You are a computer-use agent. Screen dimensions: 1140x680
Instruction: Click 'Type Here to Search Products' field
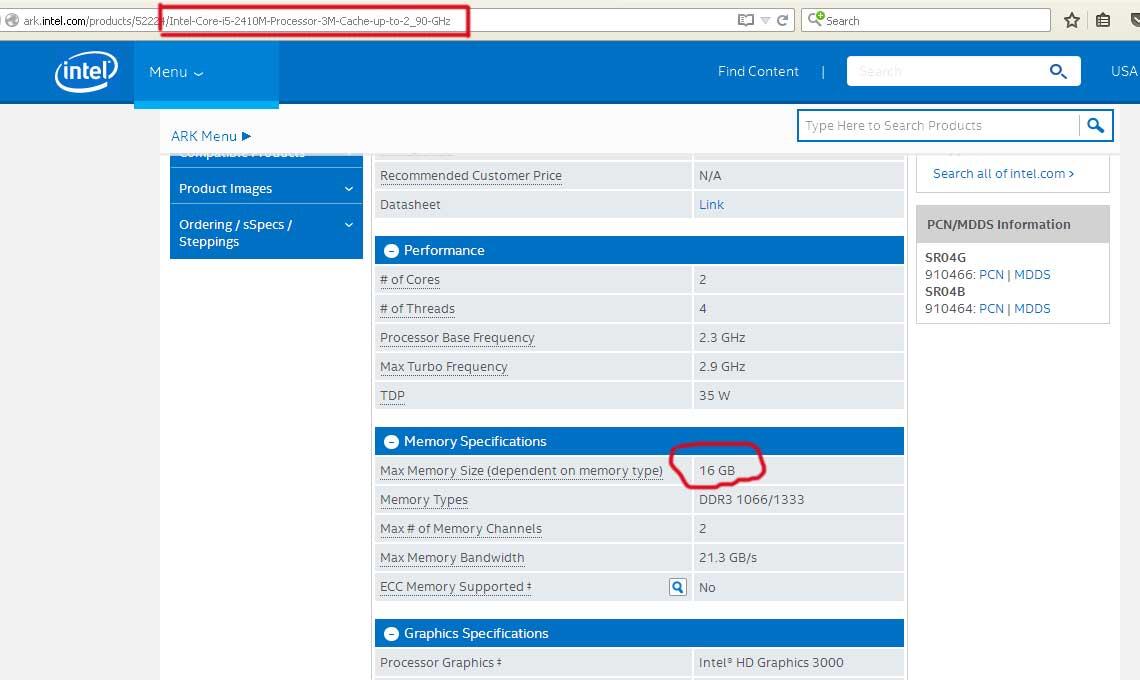point(939,125)
